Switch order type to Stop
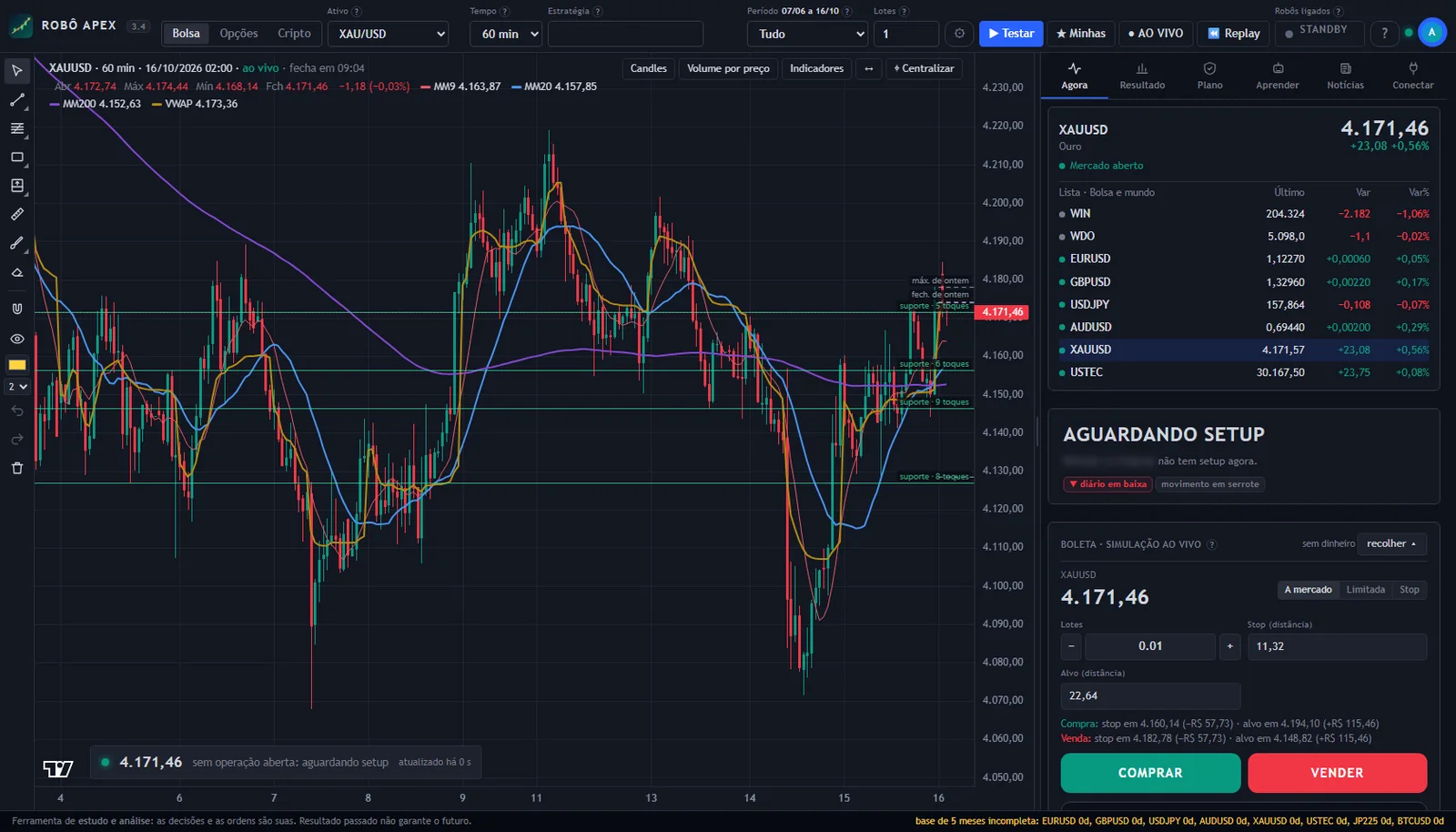Screen dimensions: 1456x832 [x=1409, y=590]
